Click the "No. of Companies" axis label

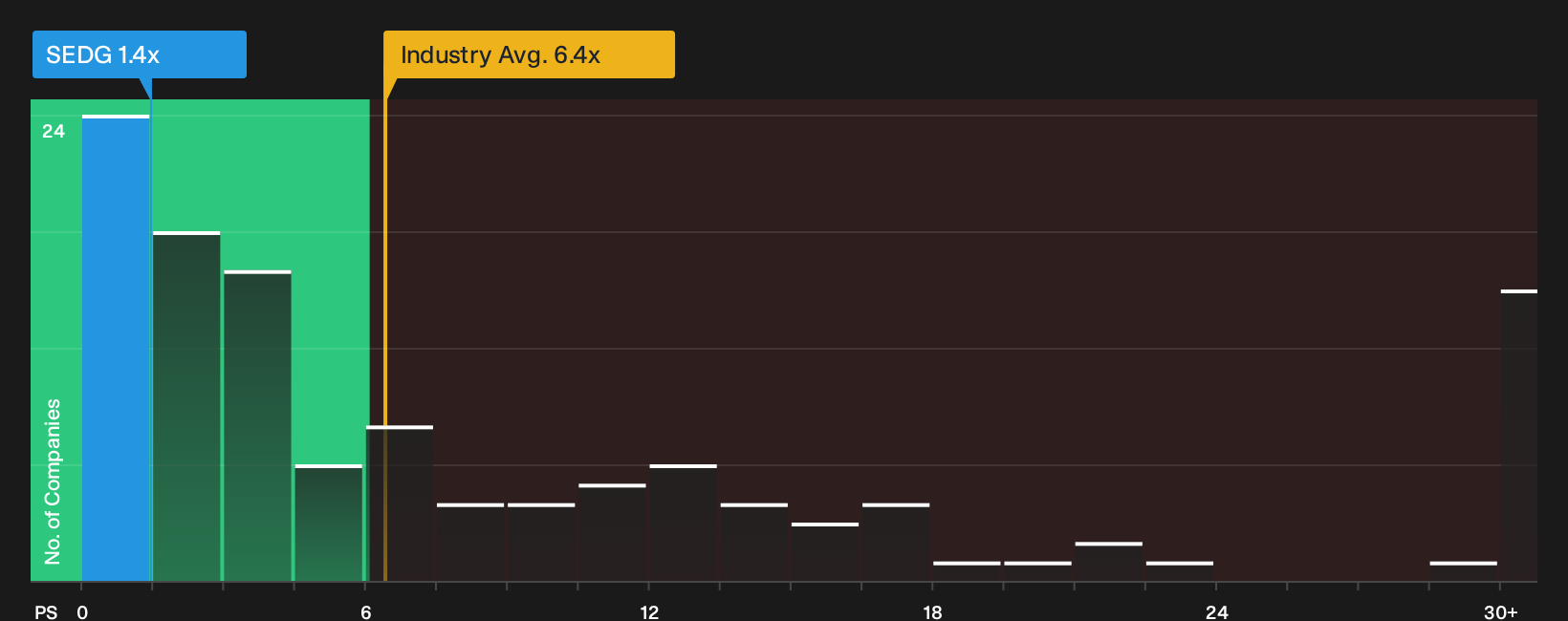click(x=53, y=481)
